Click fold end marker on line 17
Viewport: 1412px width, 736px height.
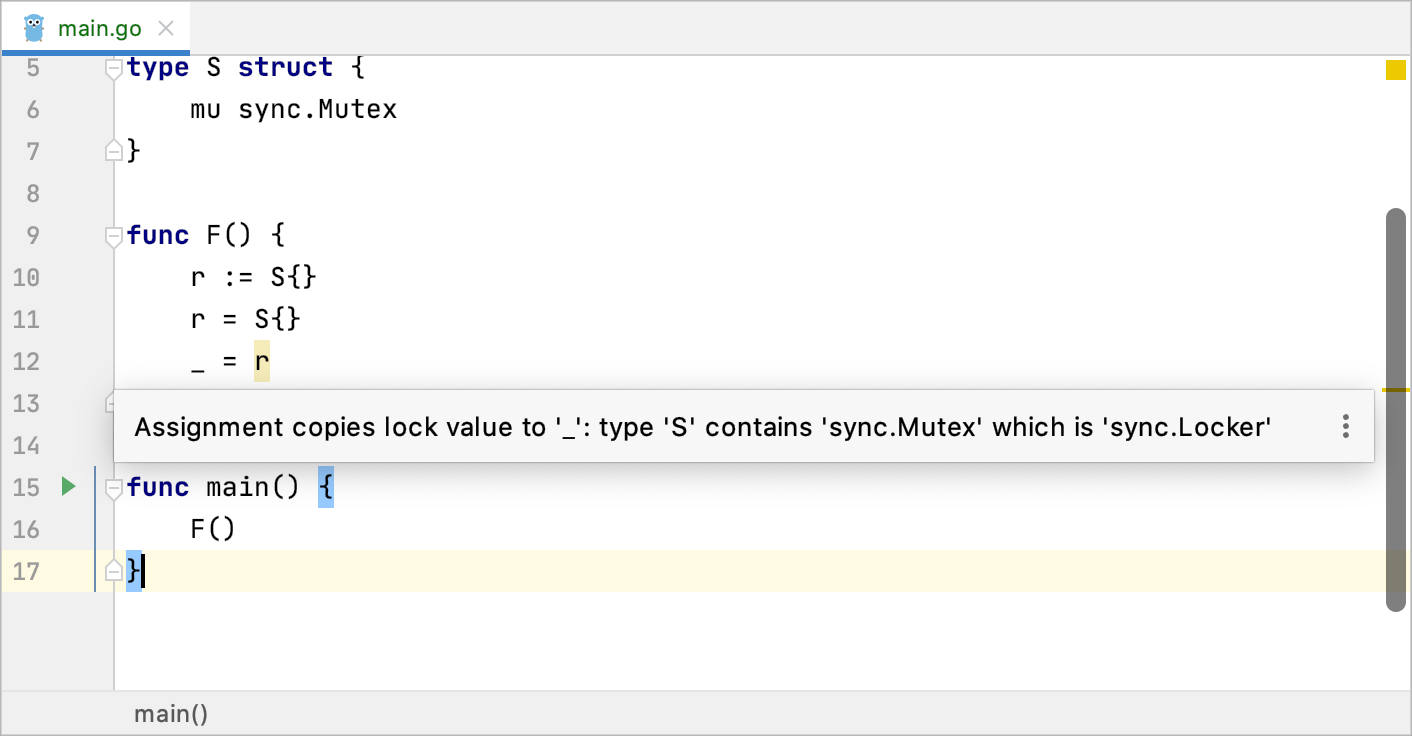[114, 571]
